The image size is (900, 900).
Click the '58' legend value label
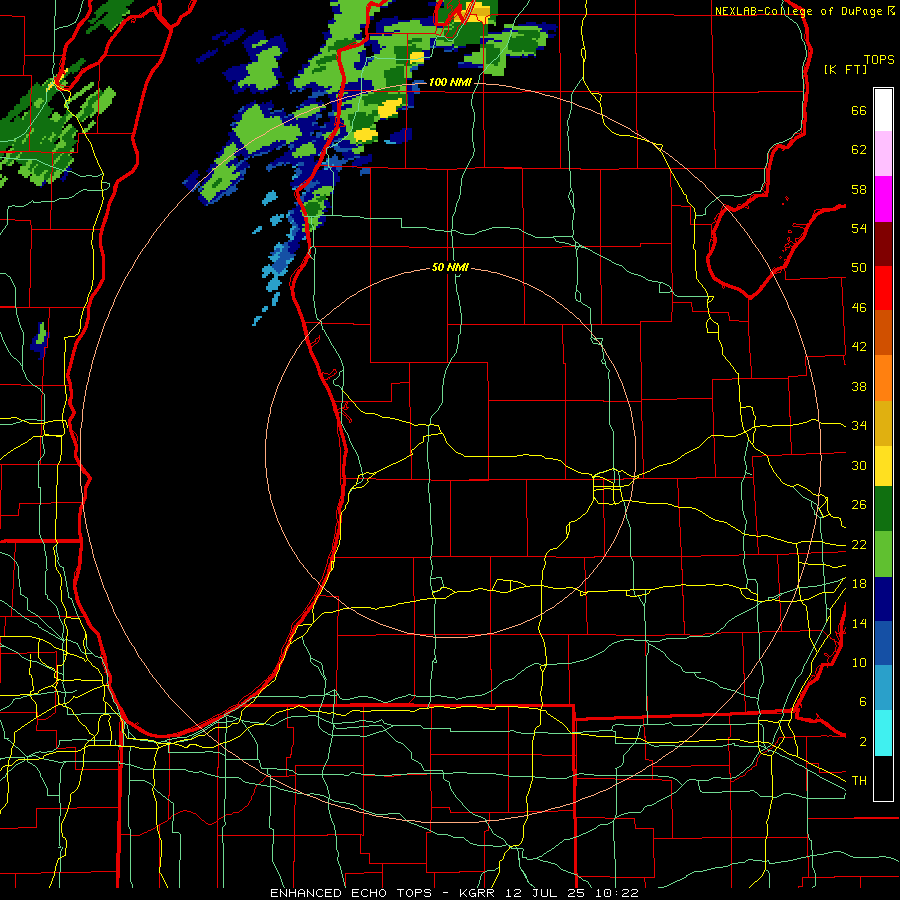coord(859,189)
